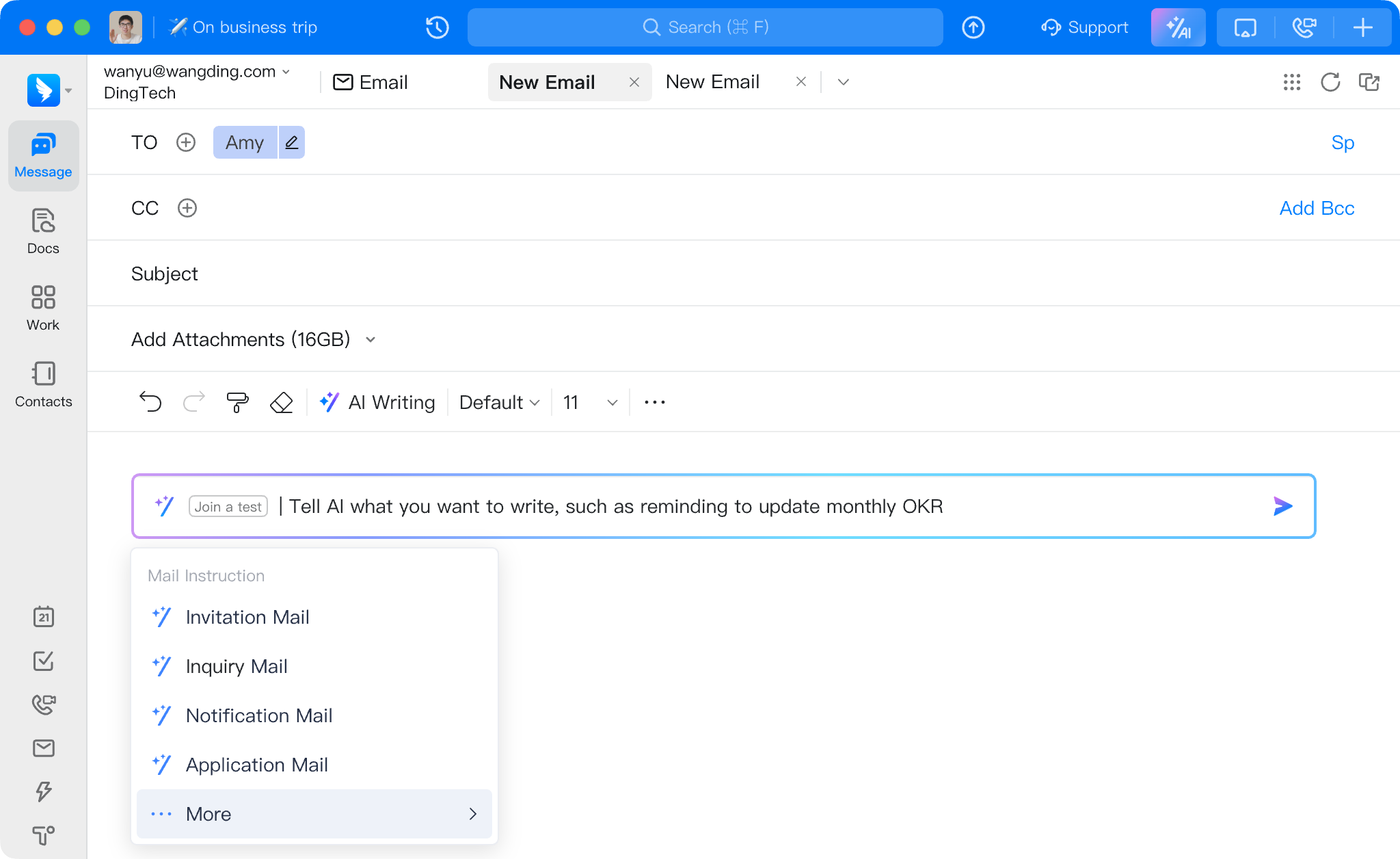The image size is (1400, 859).
Task: Expand the Default style dropdown
Action: 498,403
